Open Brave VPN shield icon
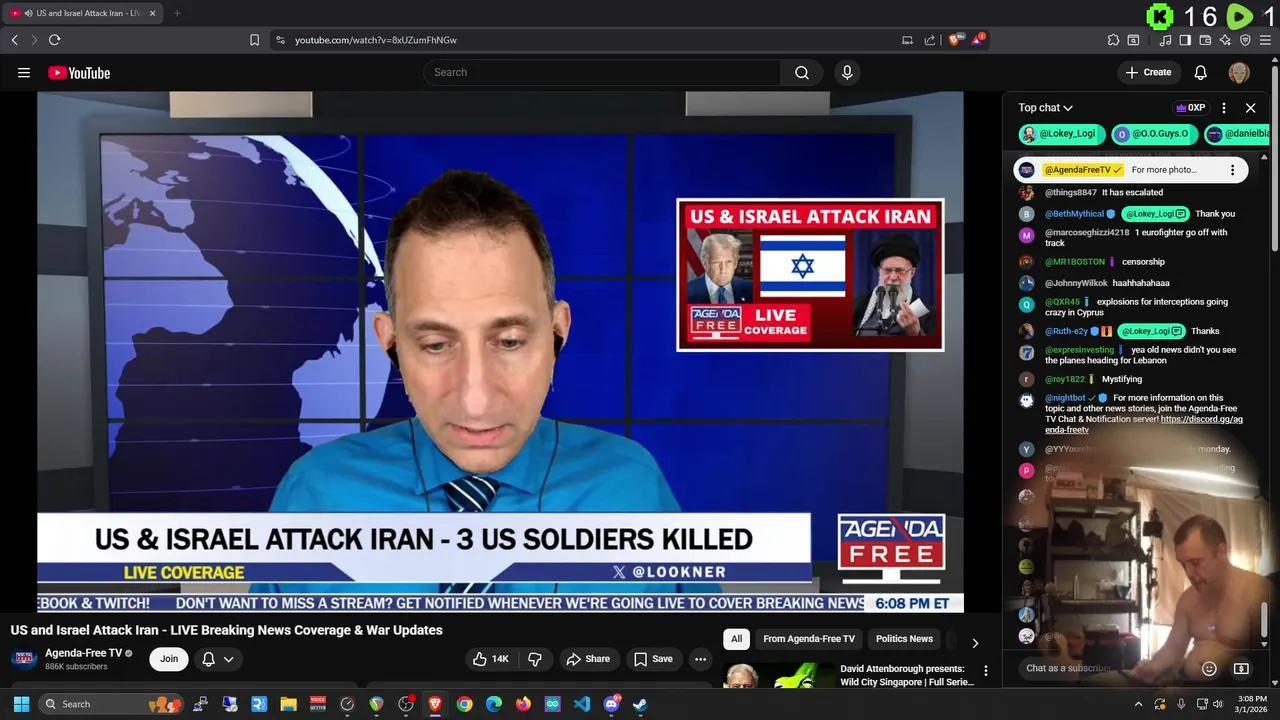The width and height of the screenshot is (1280, 720). pyautogui.click(x=1245, y=40)
